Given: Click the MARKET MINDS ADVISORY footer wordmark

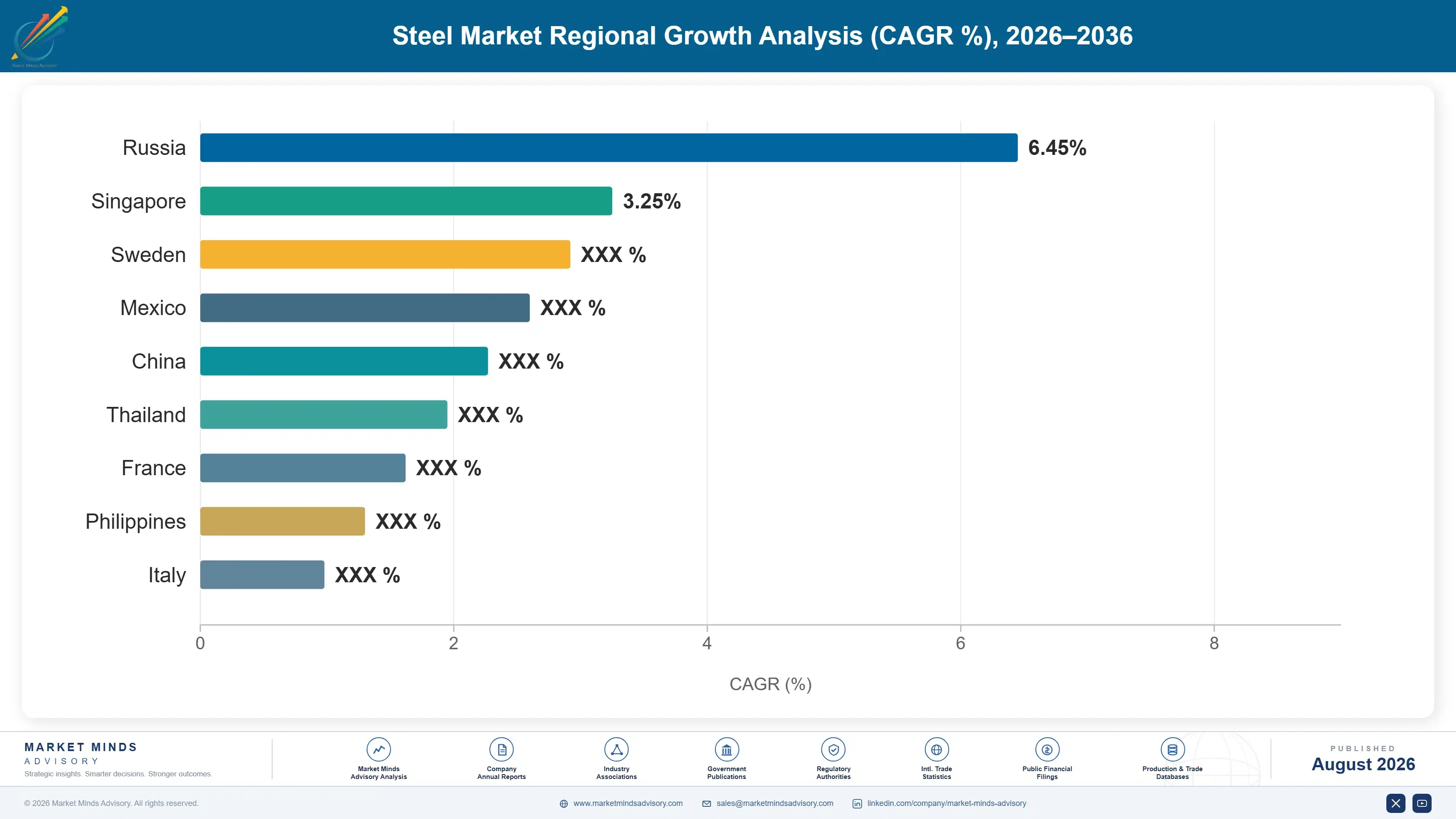Looking at the screenshot, I should [x=81, y=753].
